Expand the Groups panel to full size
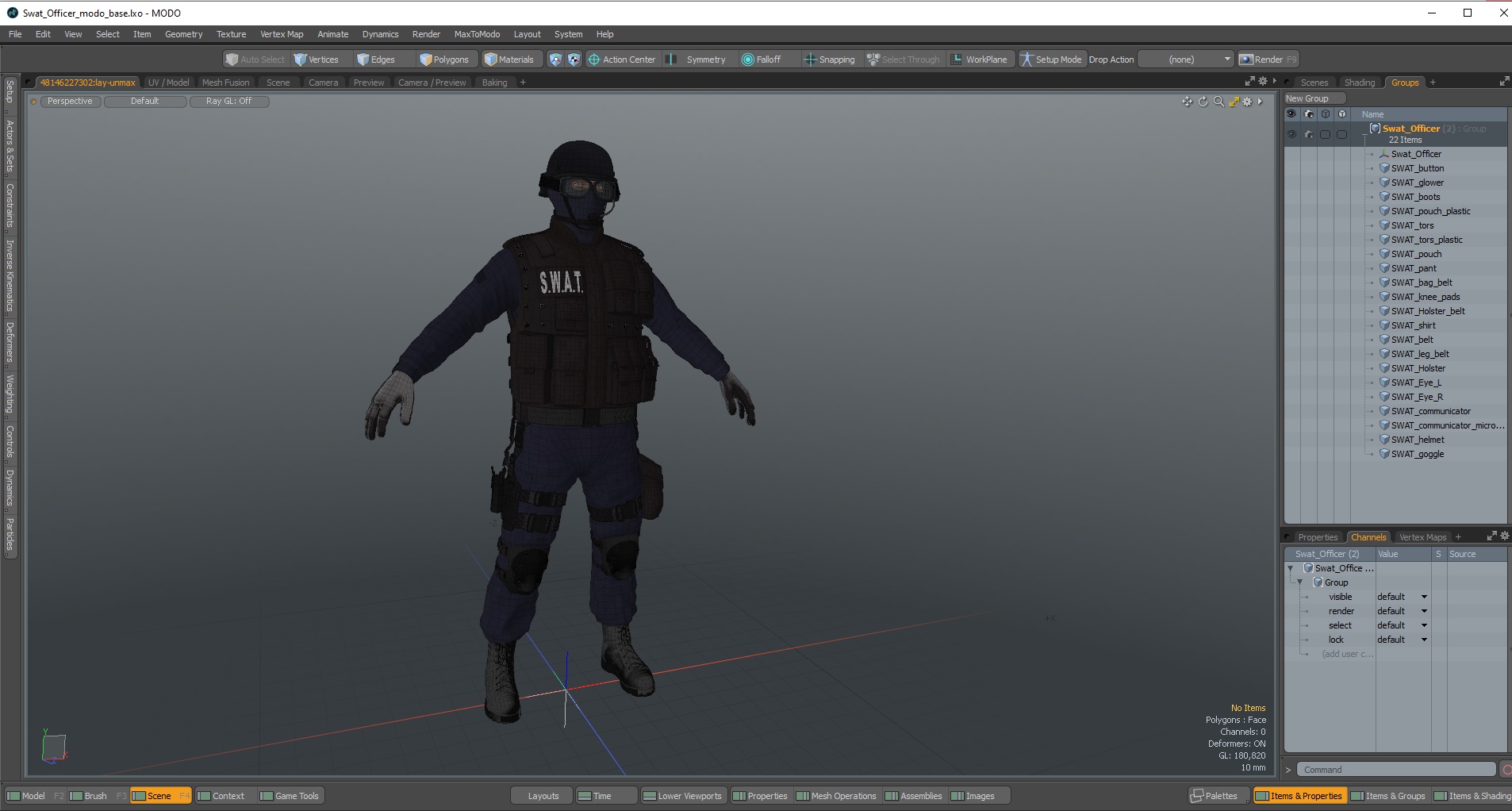 tap(1504, 82)
